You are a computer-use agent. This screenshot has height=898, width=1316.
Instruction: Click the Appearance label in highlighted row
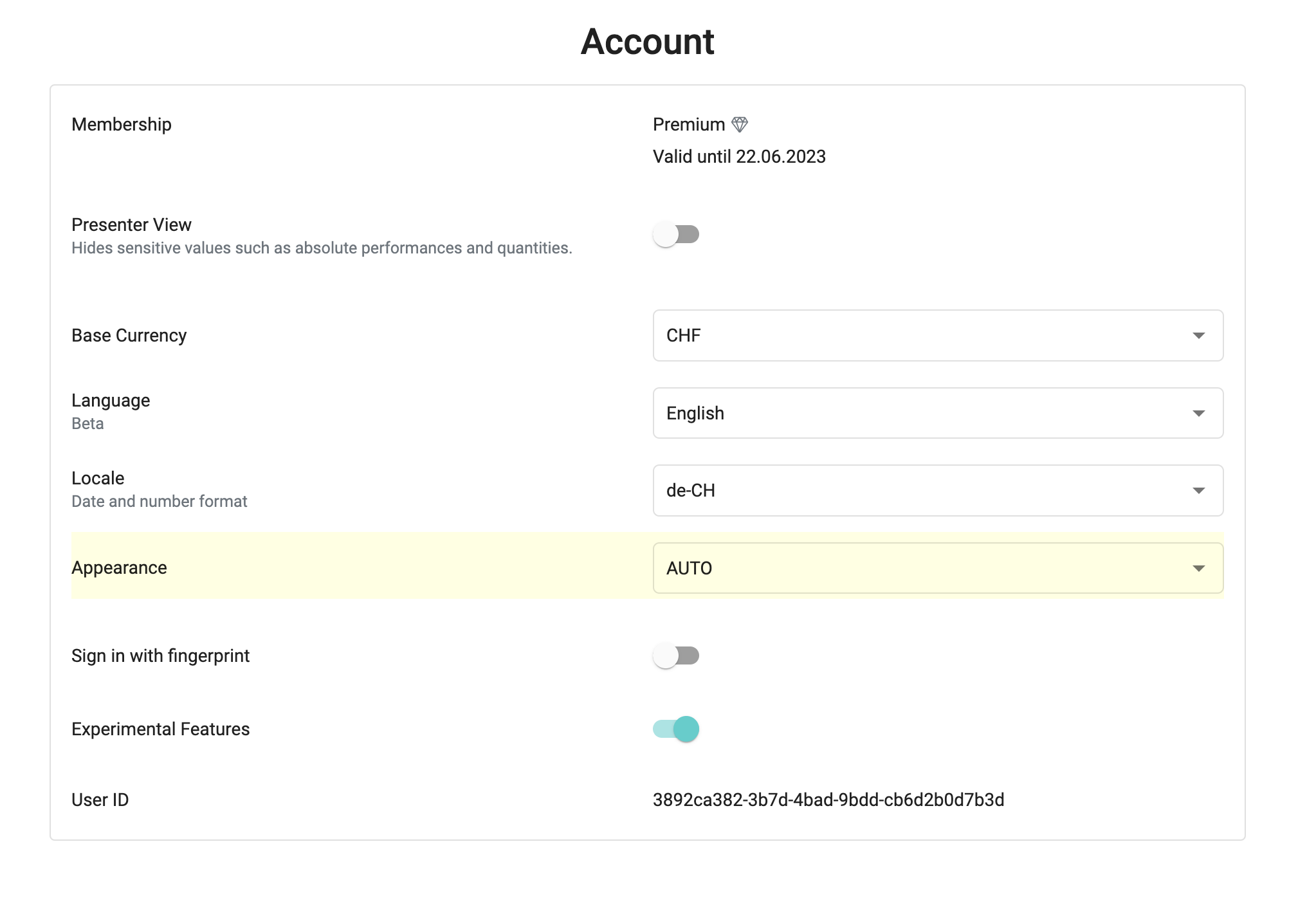[x=119, y=567]
